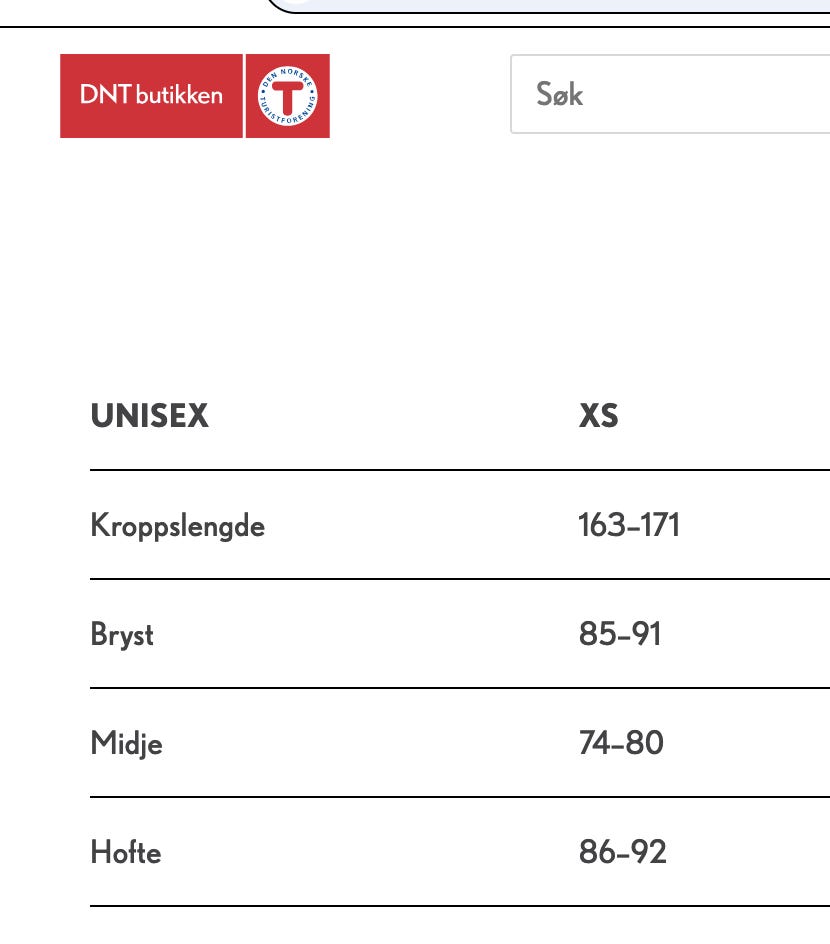This screenshot has width=830, height=944.
Task: Select the Bryst row label
Action: 122,635
